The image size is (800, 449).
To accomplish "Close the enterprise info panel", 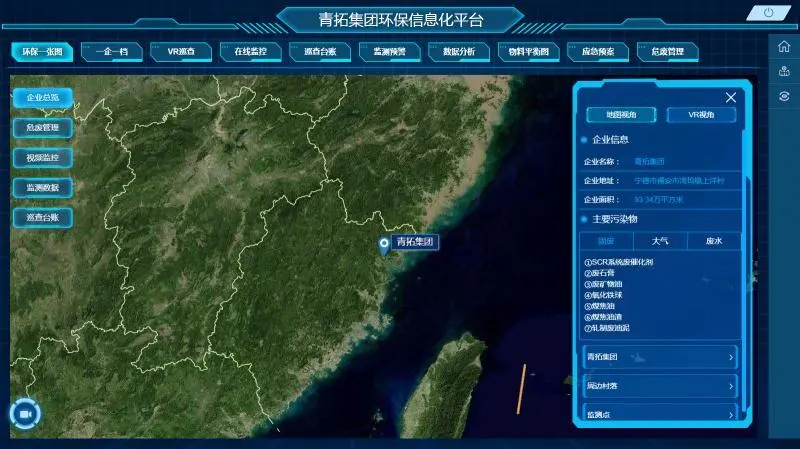I will click(x=731, y=97).
